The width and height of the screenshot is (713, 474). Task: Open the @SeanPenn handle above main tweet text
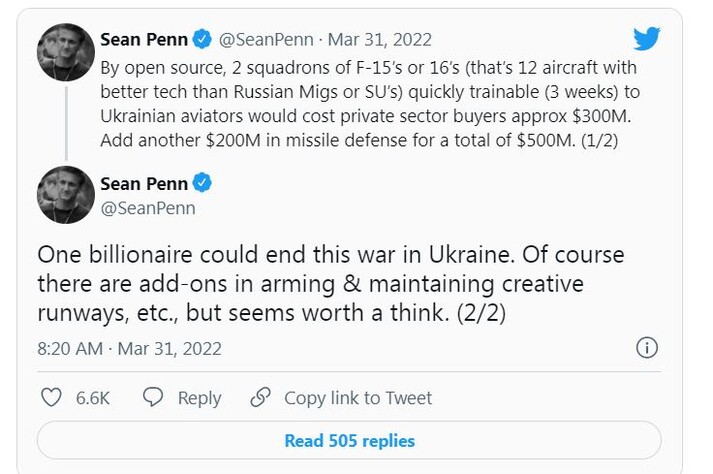pos(148,208)
